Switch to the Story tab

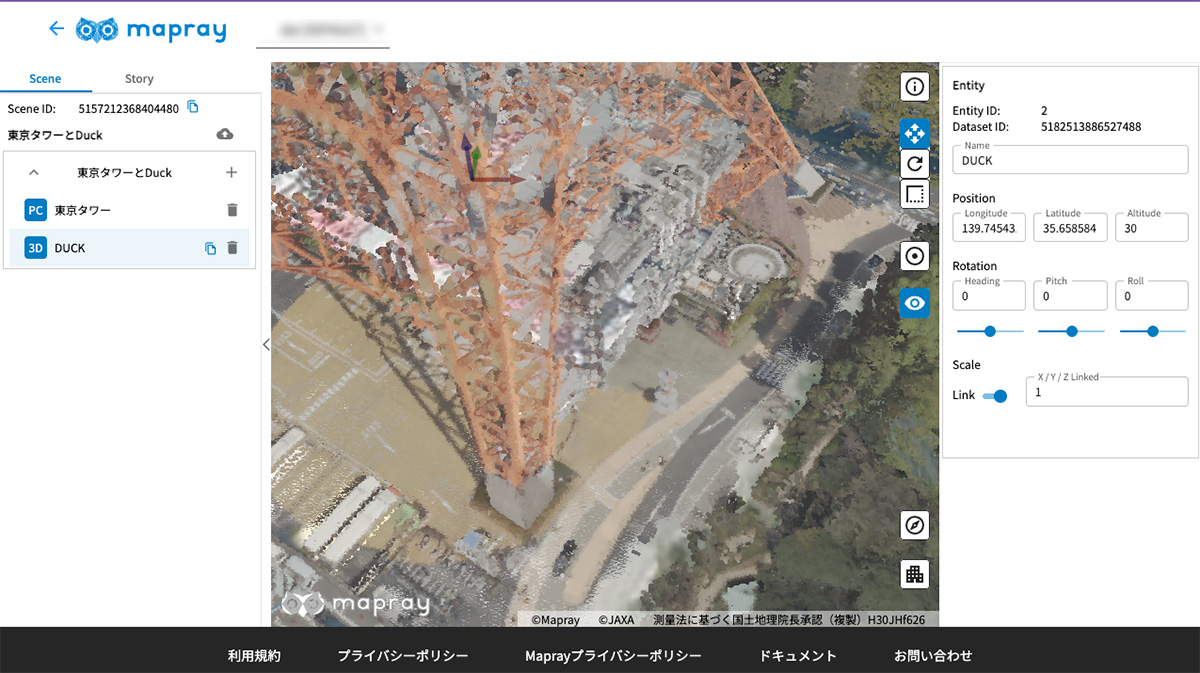[x=139, y=79]
